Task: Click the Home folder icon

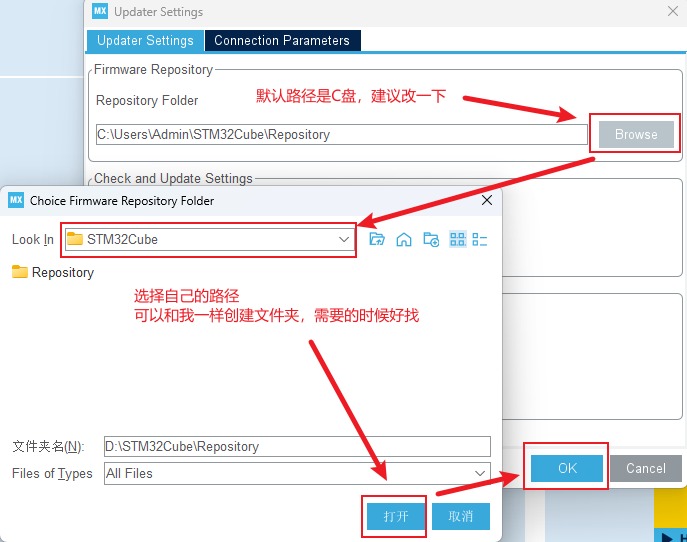Action: [x=404, y=239]
